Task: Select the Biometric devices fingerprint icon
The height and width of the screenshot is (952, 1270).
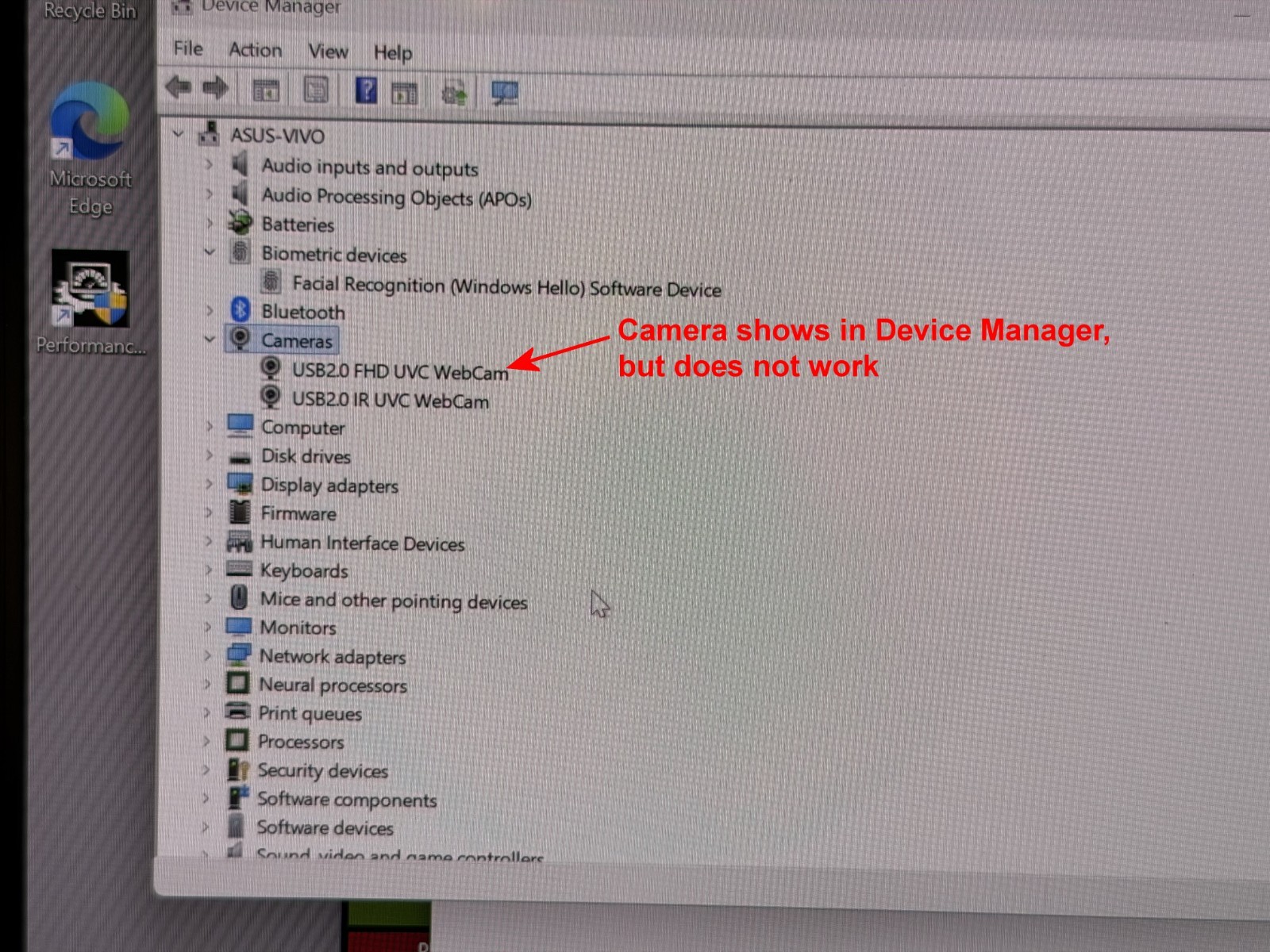Action: [x=239, y=252]
